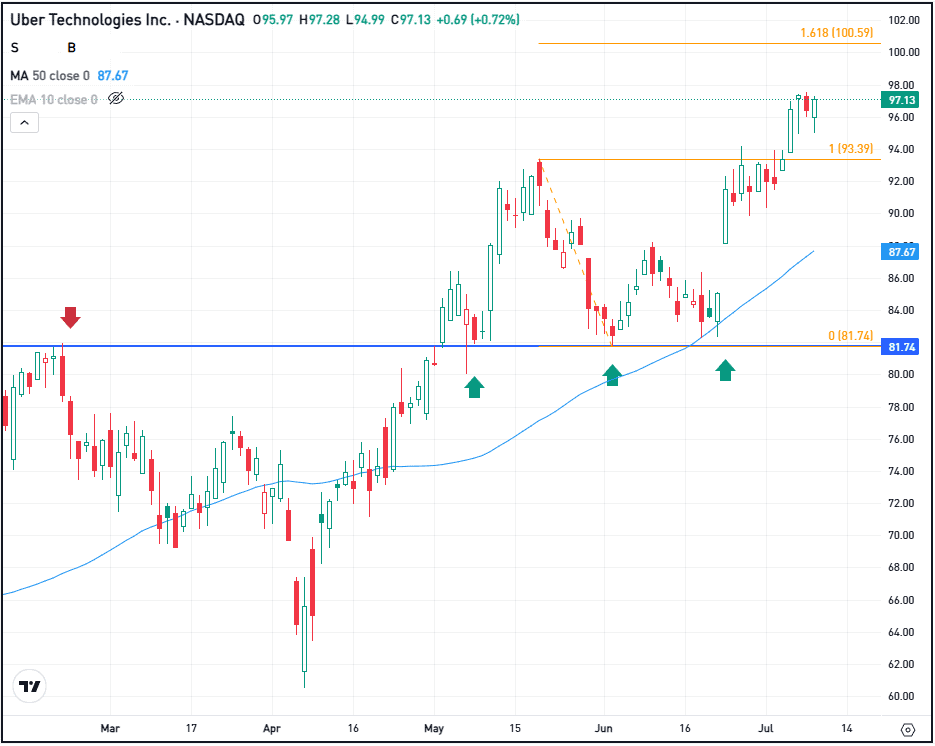Select the 0 (81.74) Fibonacci level label
This screenshot has height=746, width=935.
point(851,336)
